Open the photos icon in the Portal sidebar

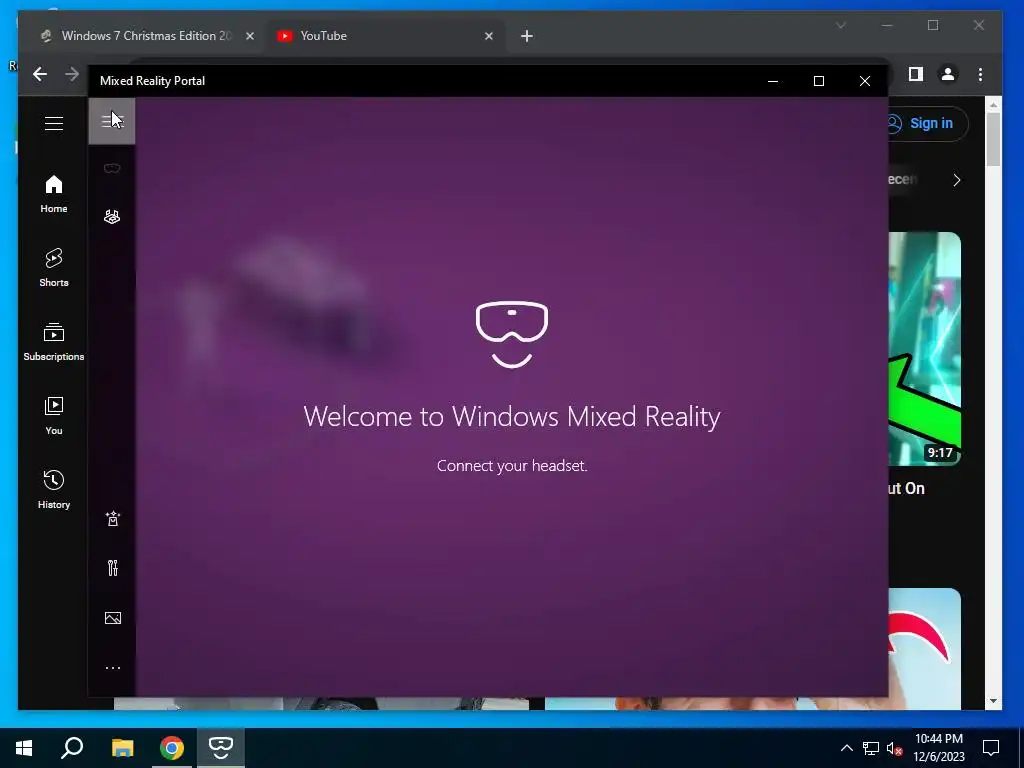pos(112,618)
